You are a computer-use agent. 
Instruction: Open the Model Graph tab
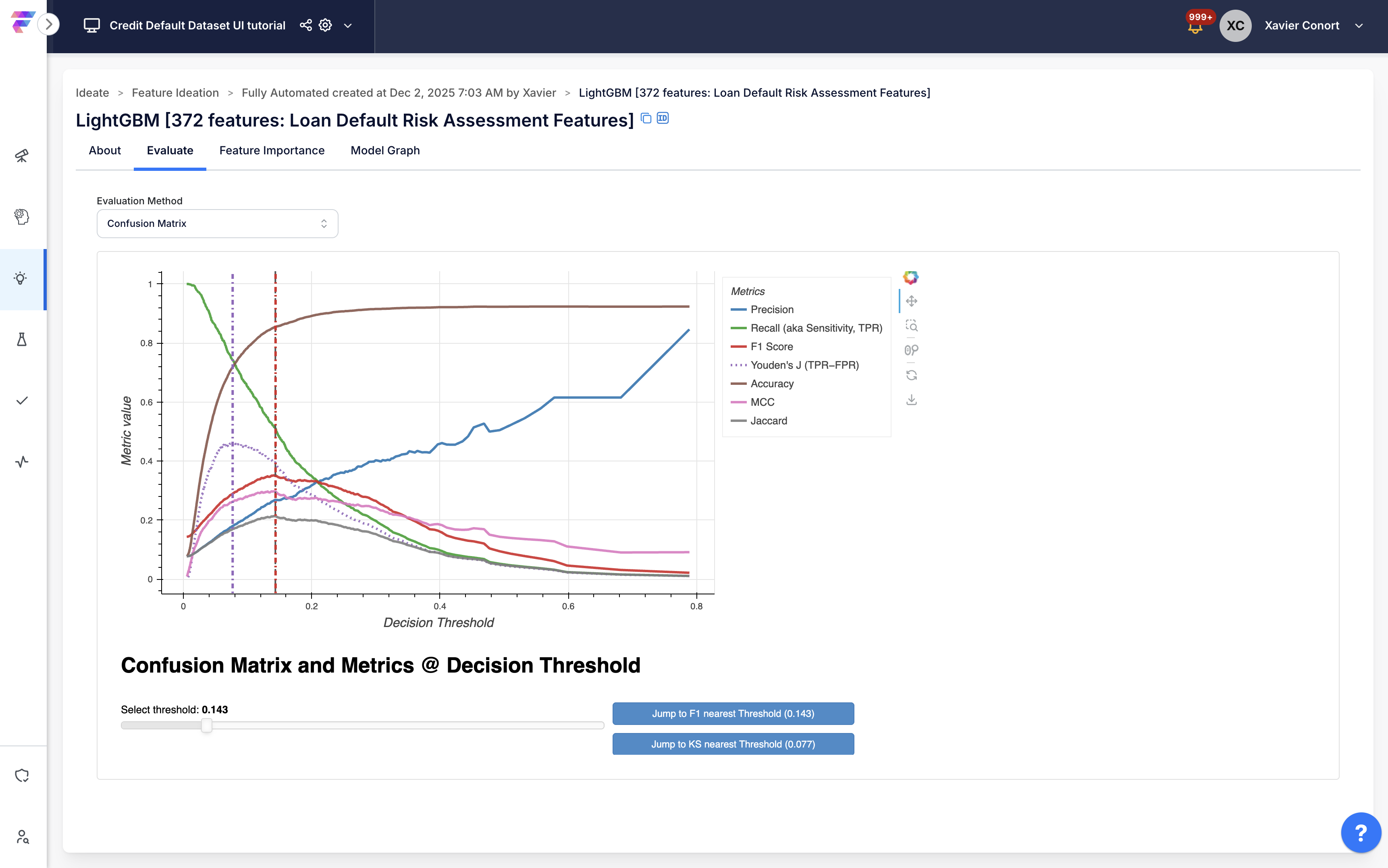point(384,150)
